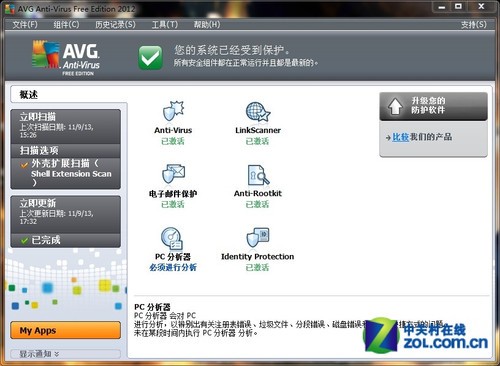Open the Anti-Rootkit component icon
Image resolution: width=500 pixels, height=366 pixels.
(x=258, y=175)
